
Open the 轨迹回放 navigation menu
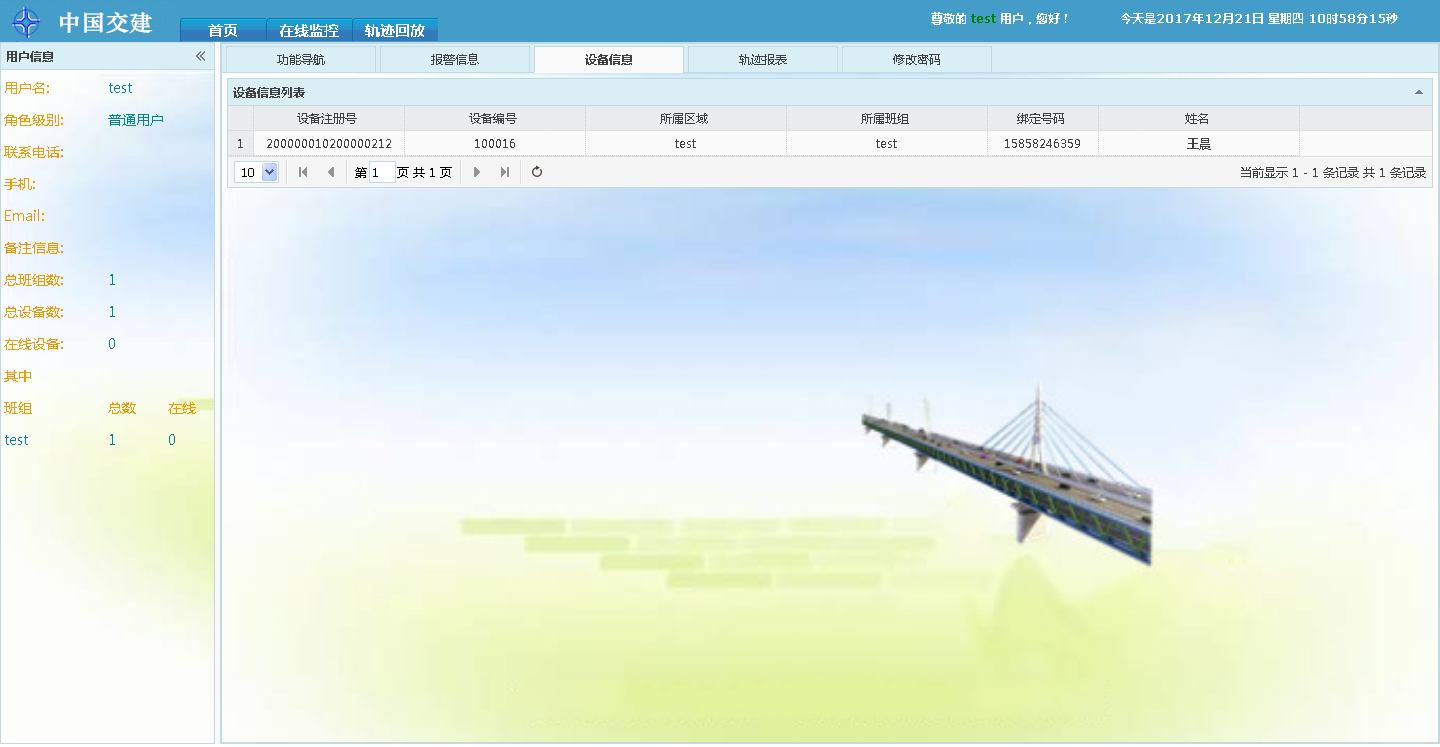[x=395, y=30]
